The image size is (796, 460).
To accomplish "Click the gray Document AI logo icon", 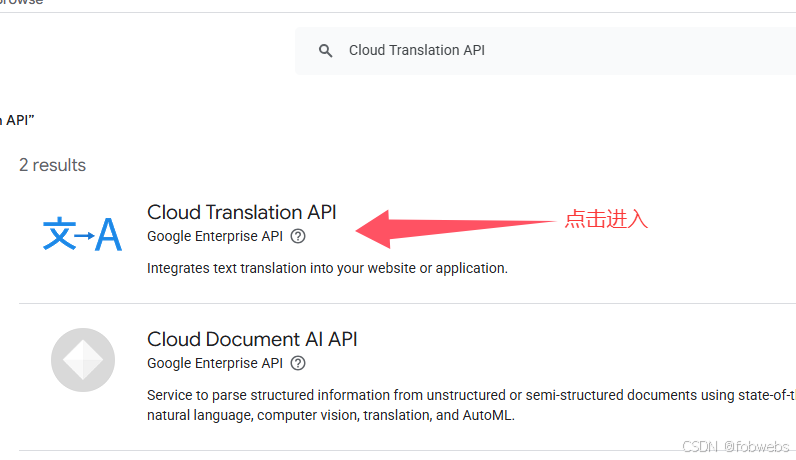I will click(83, 360).
